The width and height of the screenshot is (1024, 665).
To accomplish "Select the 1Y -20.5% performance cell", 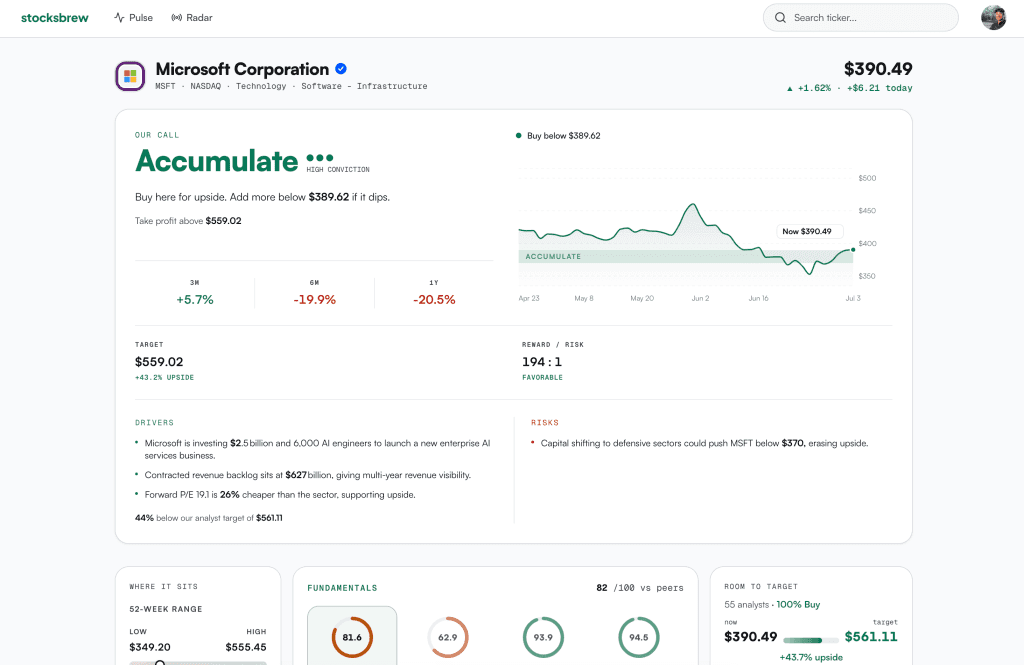I will (434, 293).
